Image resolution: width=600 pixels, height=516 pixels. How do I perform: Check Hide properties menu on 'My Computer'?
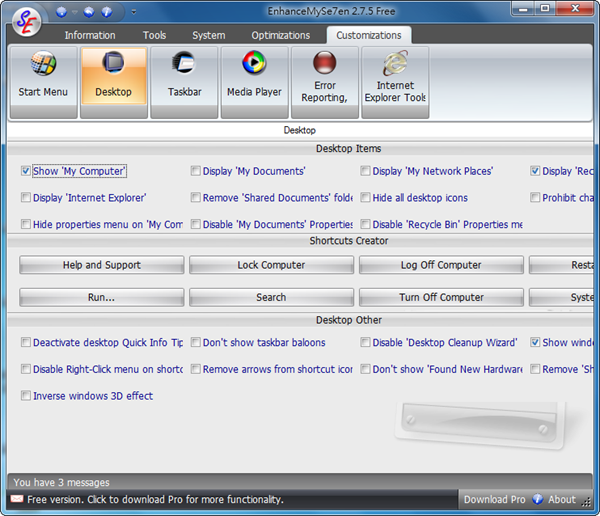pyautogui.click(x=26, y=224)
